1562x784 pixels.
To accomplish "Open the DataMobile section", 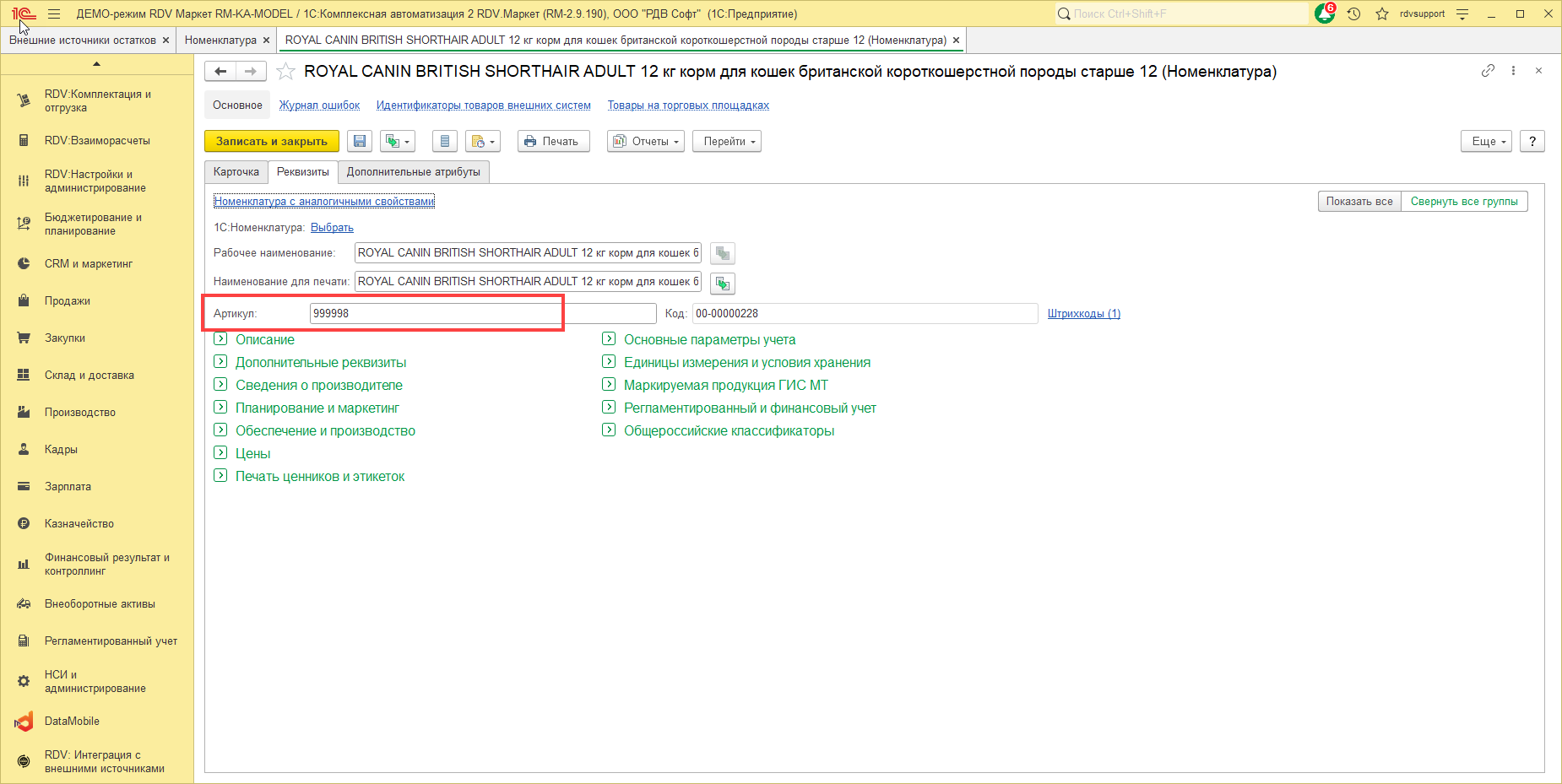I will [97, 722].
